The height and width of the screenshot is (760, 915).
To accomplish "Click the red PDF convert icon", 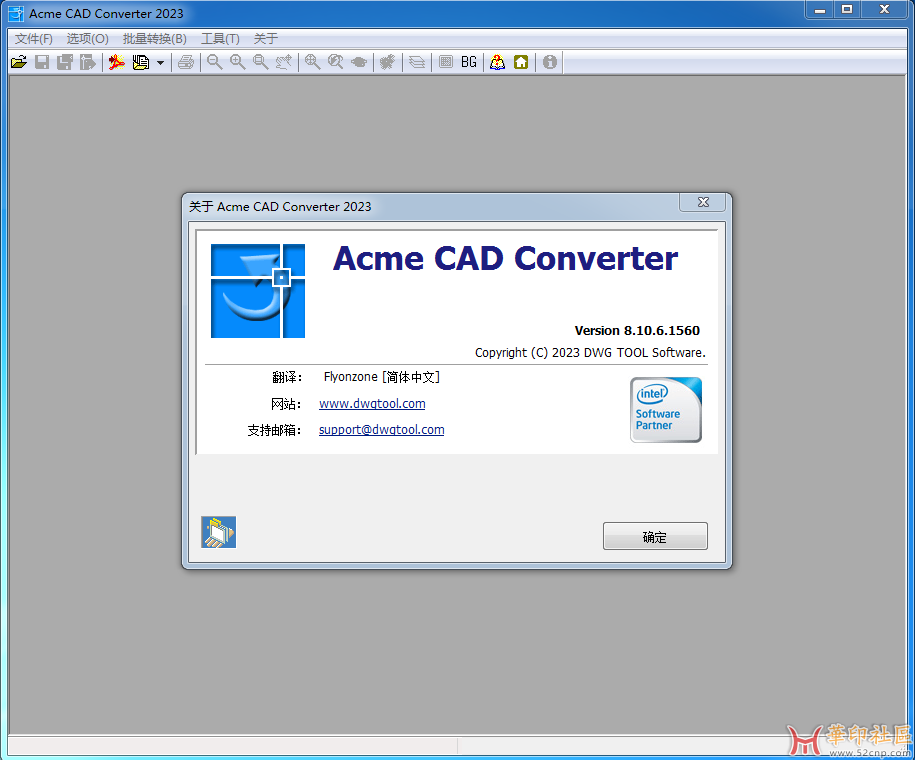I will point(117,62).
